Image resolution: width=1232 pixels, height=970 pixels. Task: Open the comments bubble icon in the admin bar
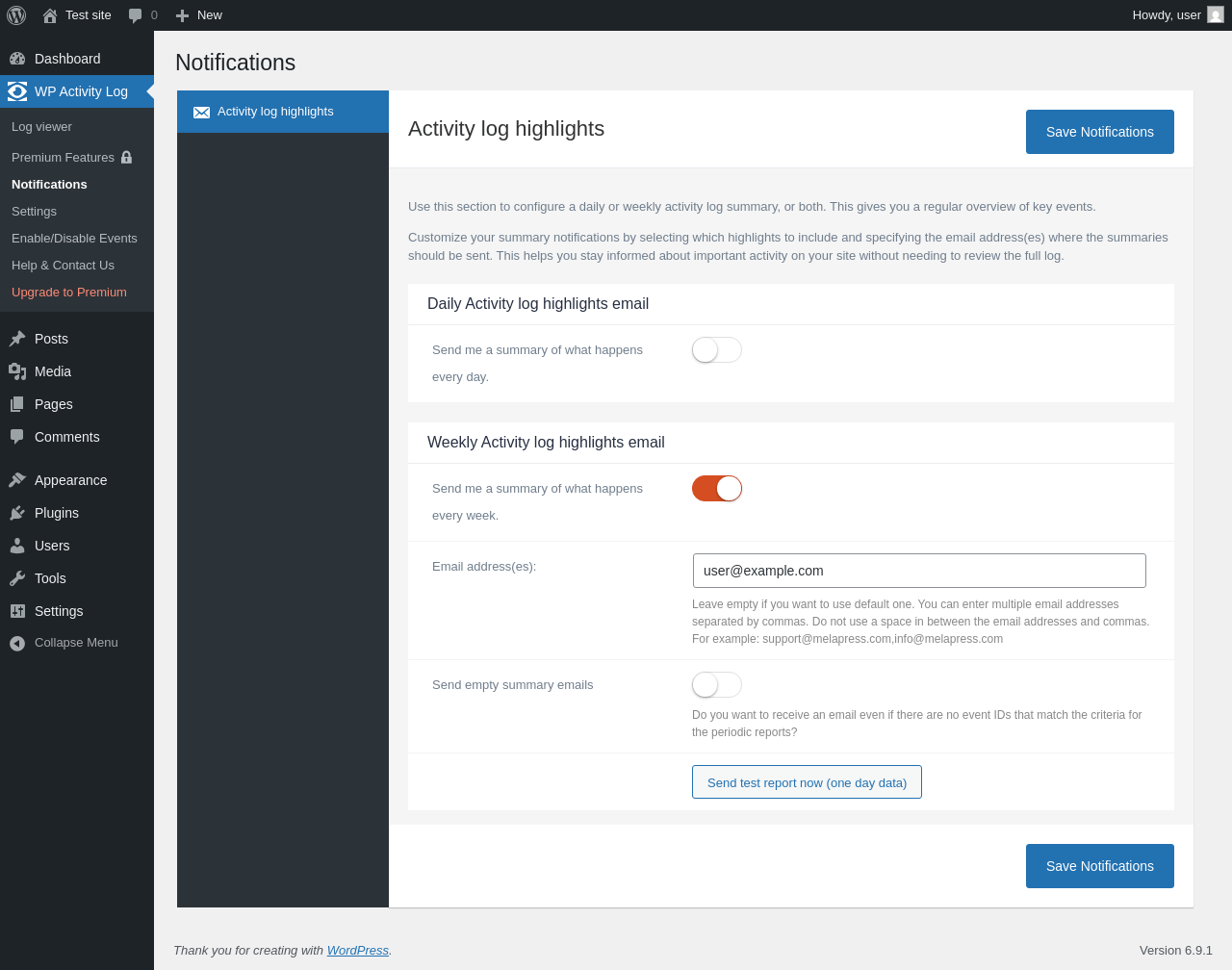point(136,15)
